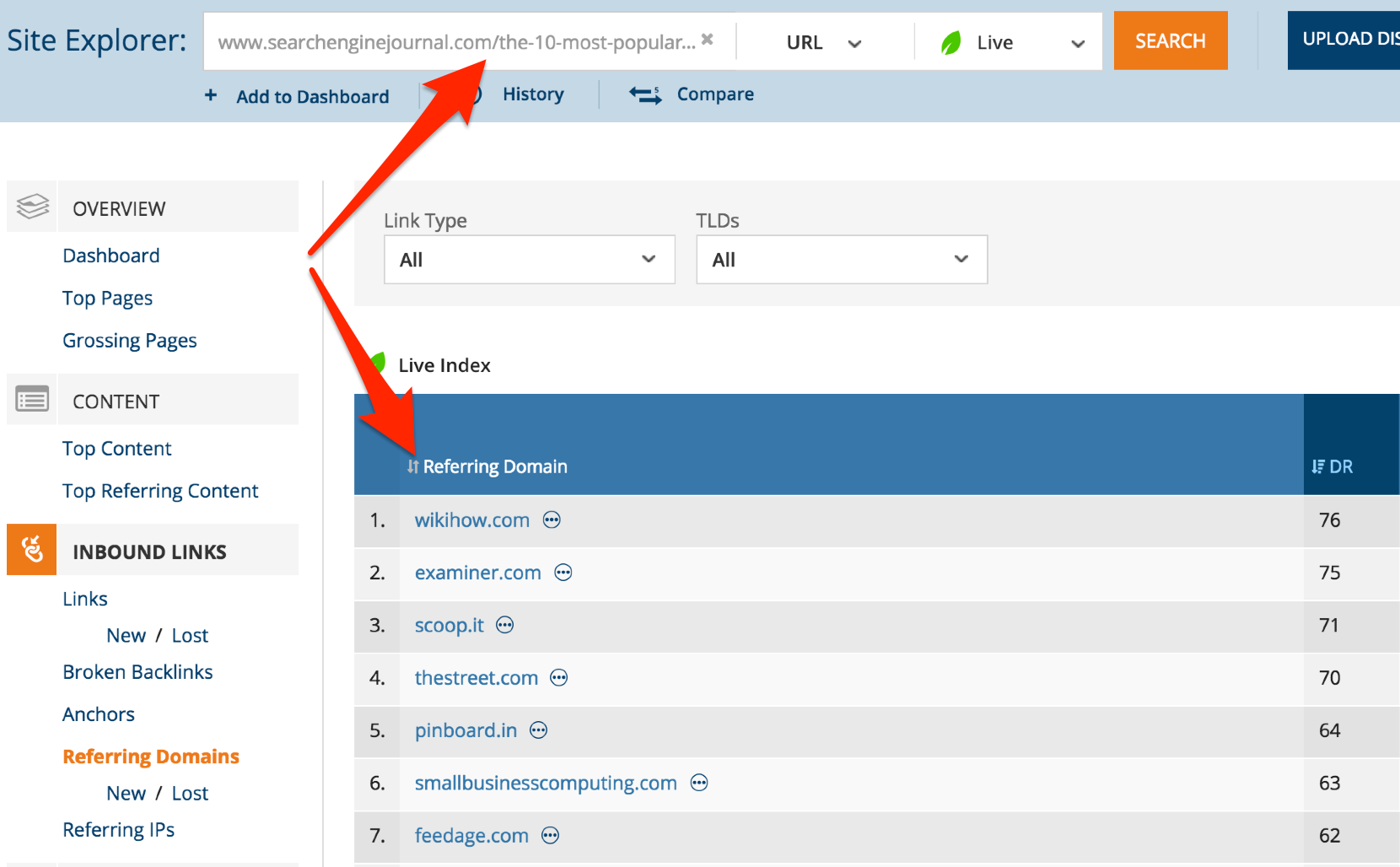Open the more options icon next to wikihow.com
Viewport: 1400px width, 867px height.
pos(552,520)
